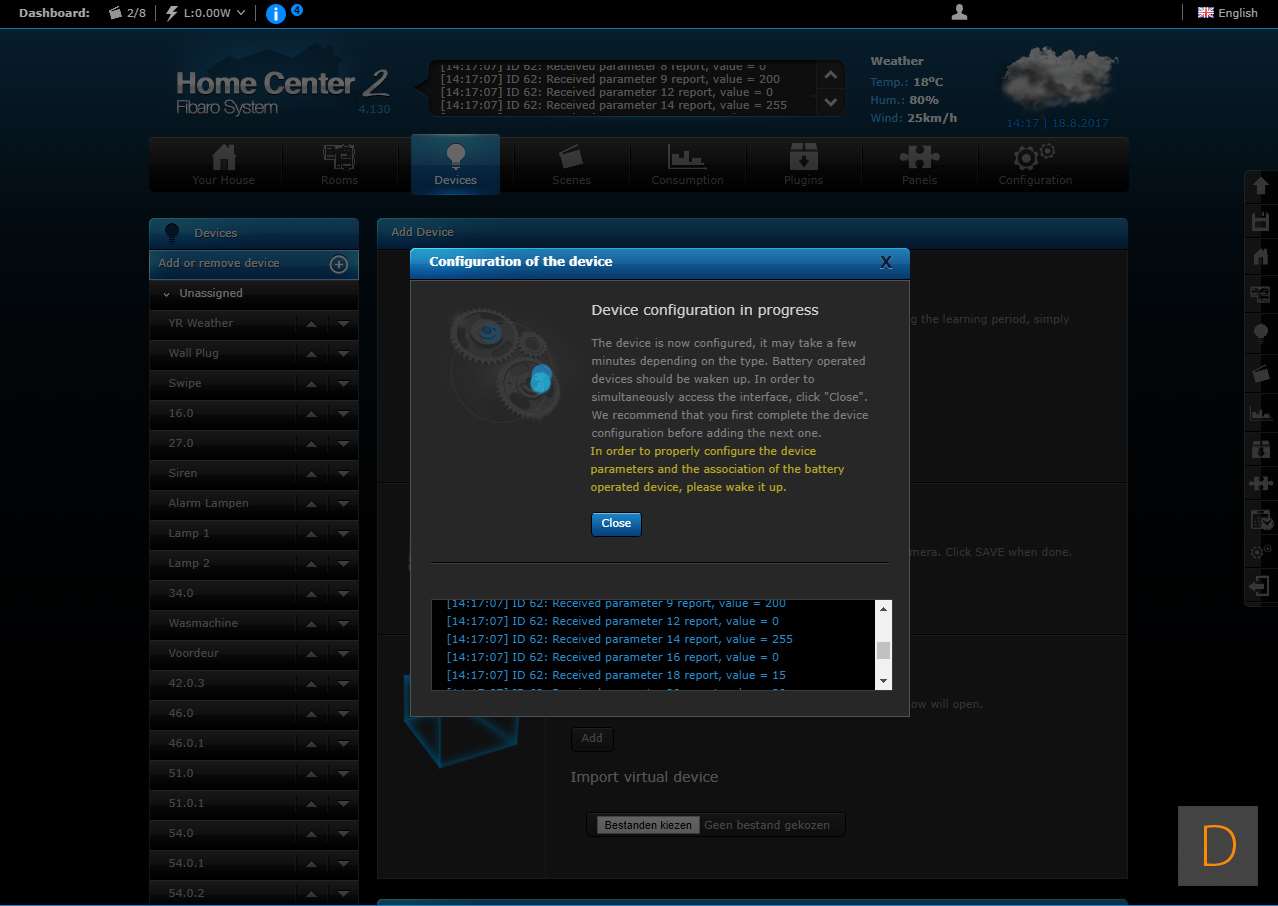Click the logout icon in right sidebar
Image resolution: width=1278 pixels, height=906 pixels.
coord(1260,586)
